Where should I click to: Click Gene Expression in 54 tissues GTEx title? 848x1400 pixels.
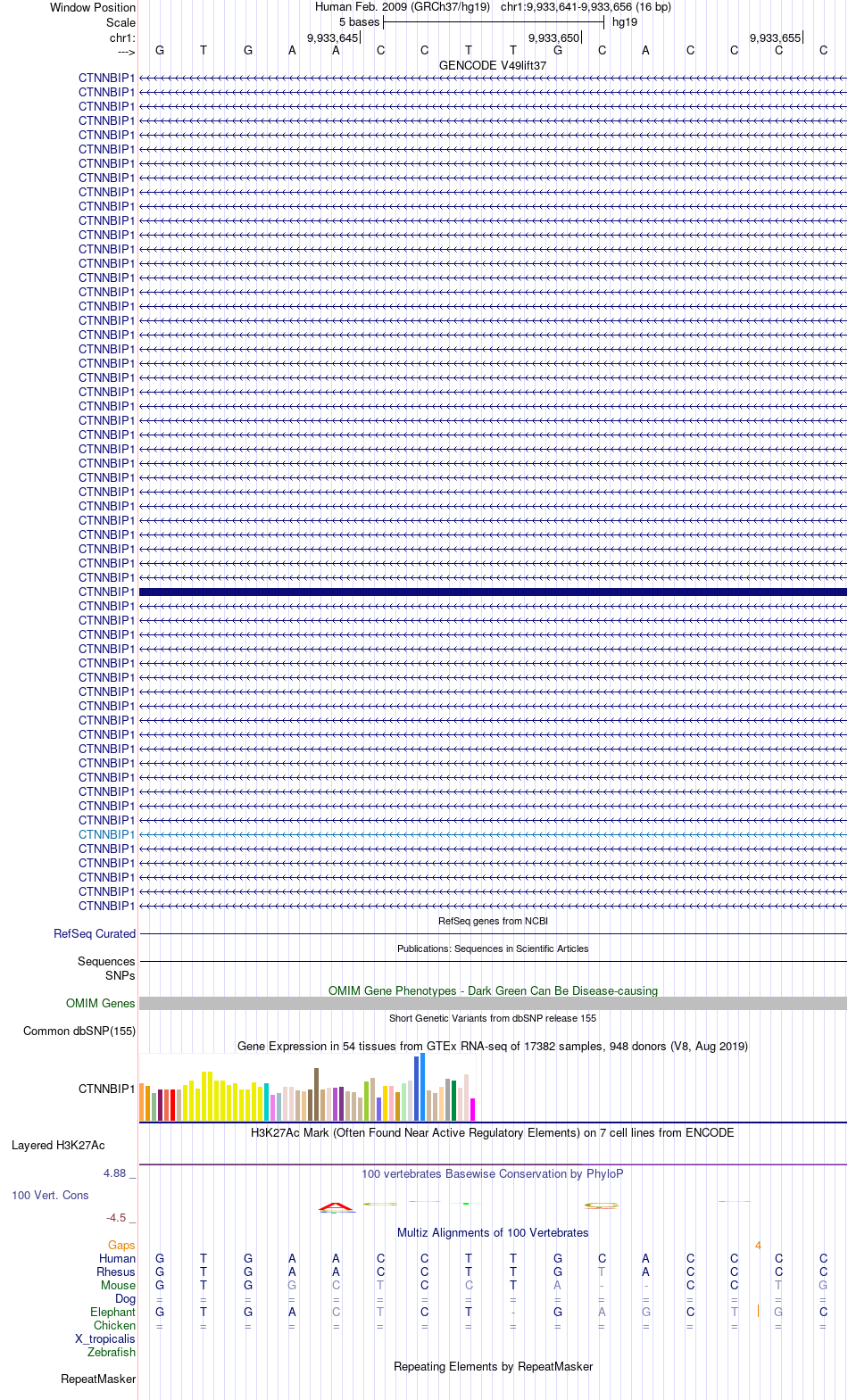click(x=493, y=1046)
